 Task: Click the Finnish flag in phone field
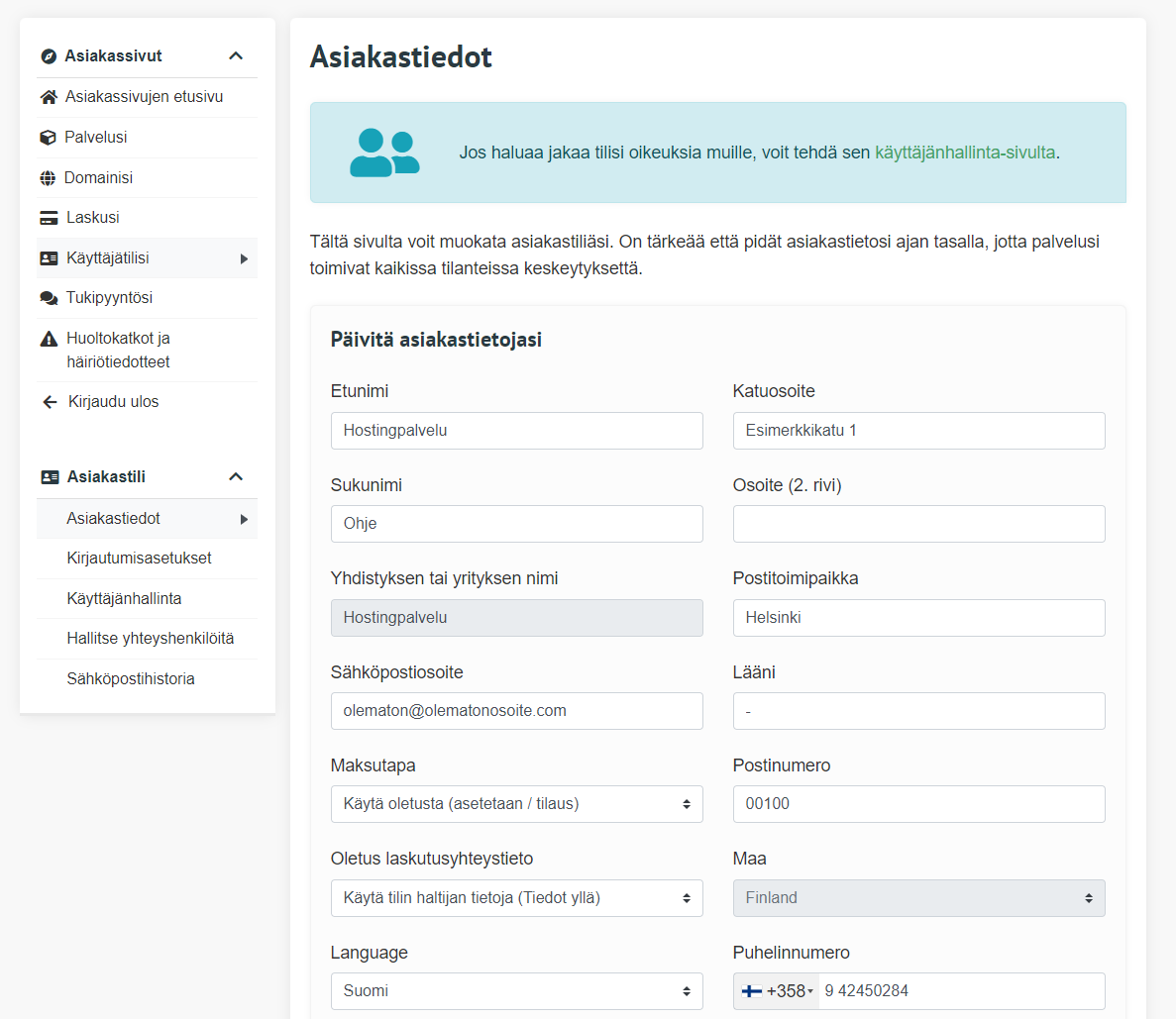pos(752,991)
